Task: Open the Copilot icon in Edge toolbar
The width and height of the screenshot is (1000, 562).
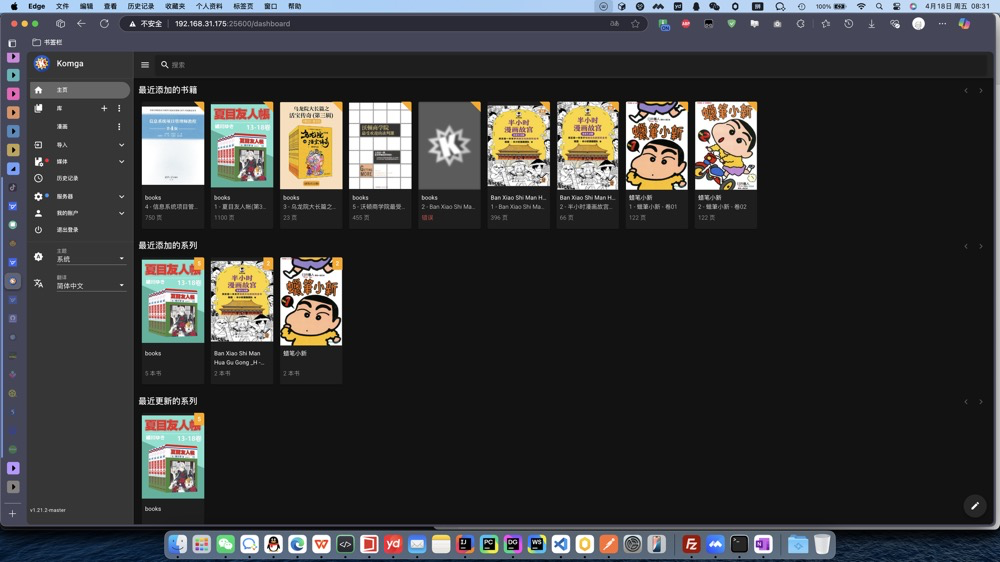Action: click(x=964, y=24)
